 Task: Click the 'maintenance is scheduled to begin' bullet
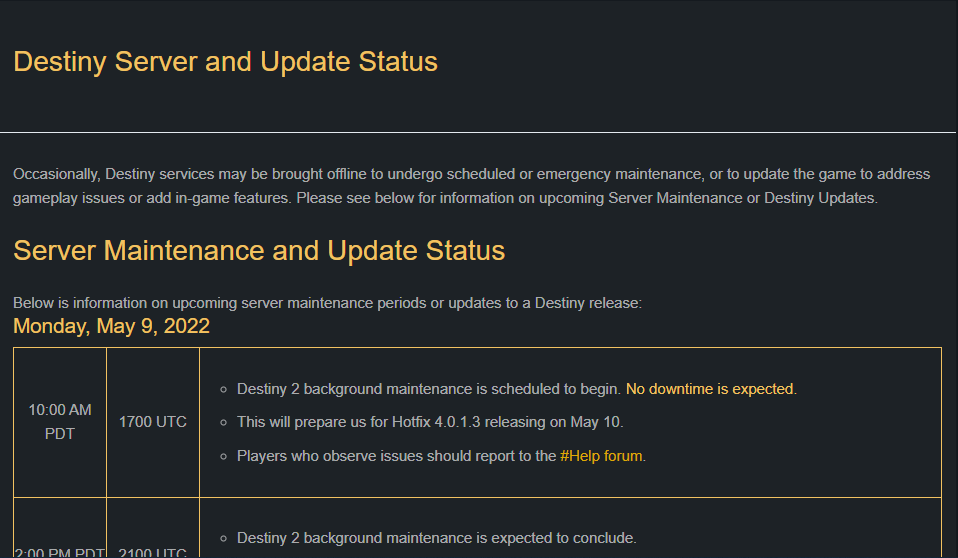(430, 388)
